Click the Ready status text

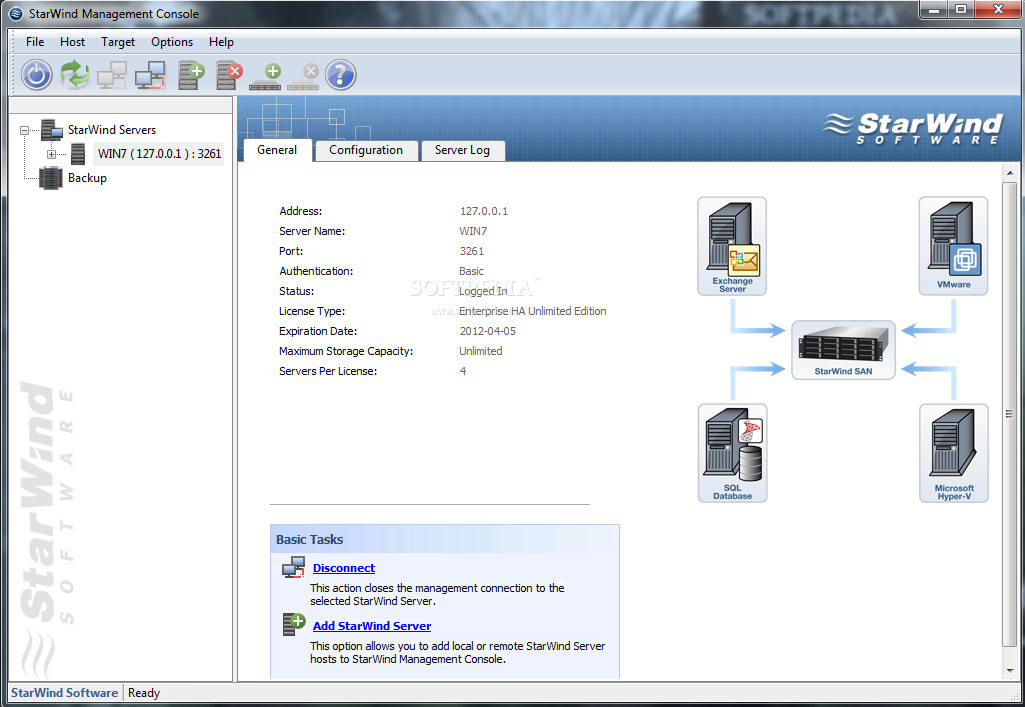[144, 693]
